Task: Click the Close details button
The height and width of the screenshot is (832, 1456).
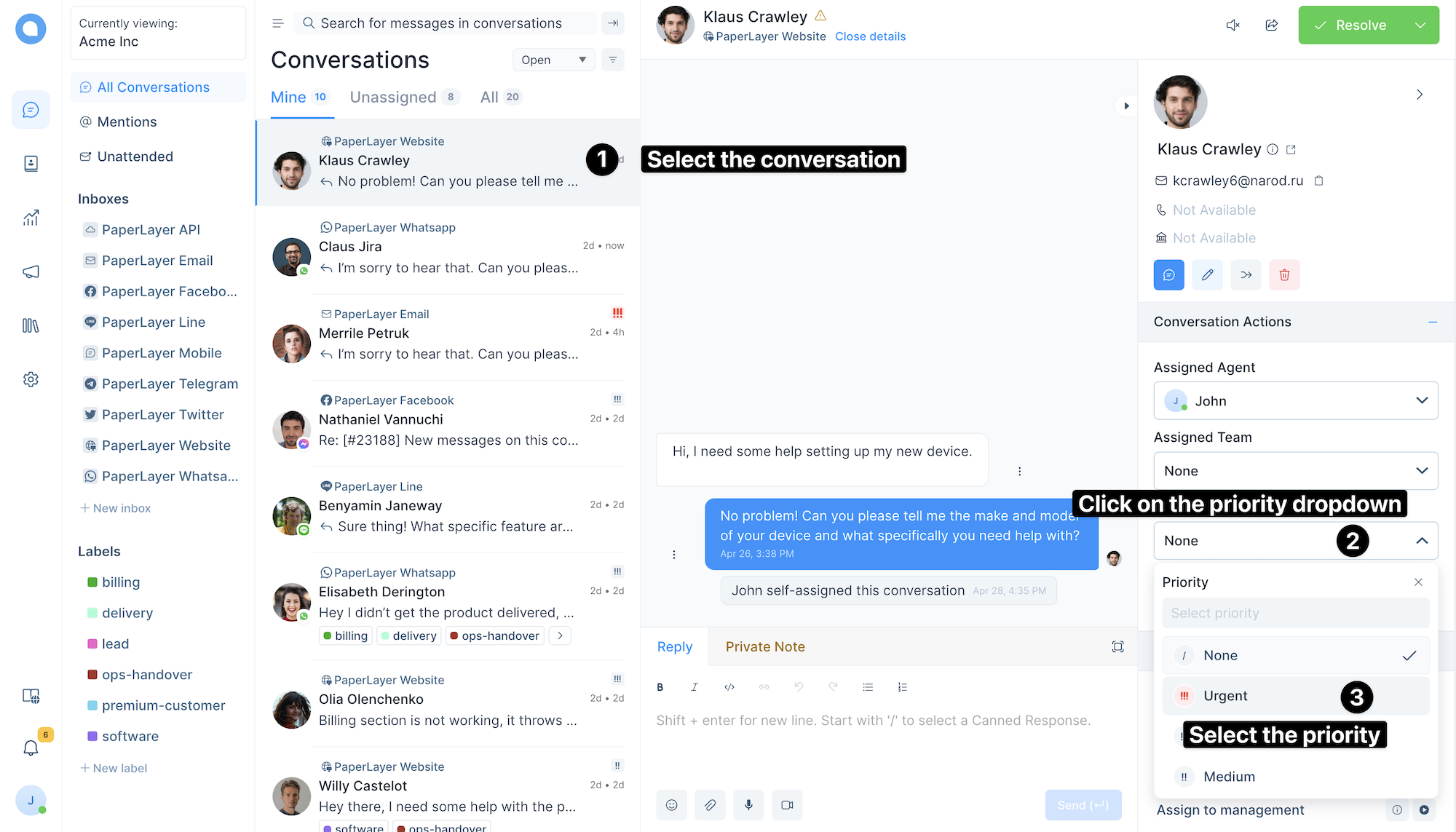Action: 870,35
